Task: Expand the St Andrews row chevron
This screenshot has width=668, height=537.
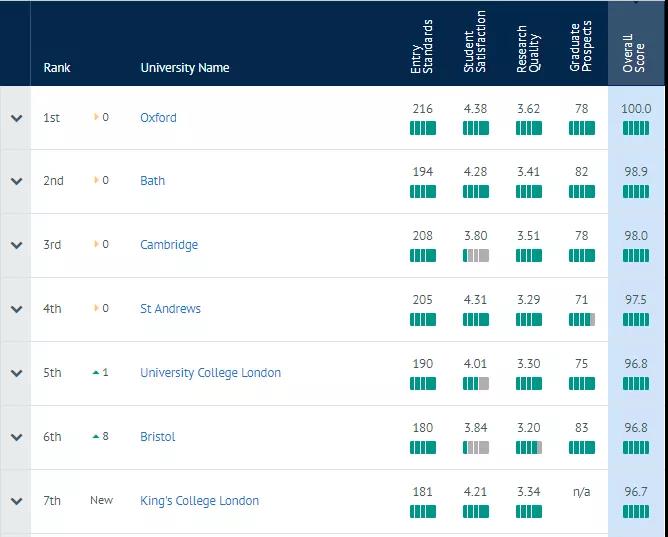Action: tap(16, 309)
